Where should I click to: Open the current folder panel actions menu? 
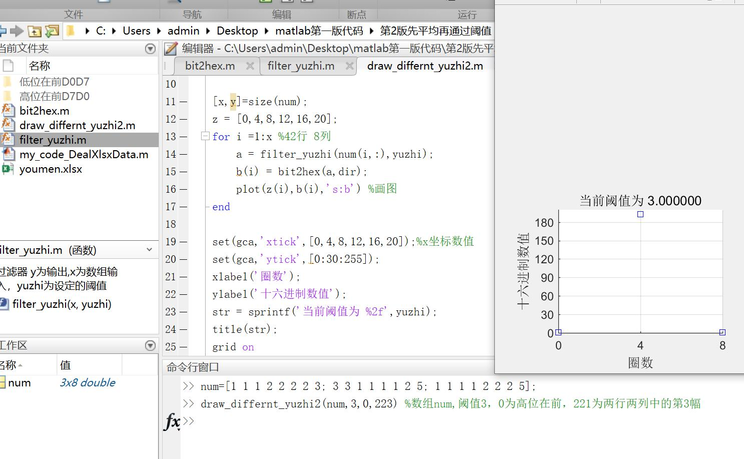(150, 48)
